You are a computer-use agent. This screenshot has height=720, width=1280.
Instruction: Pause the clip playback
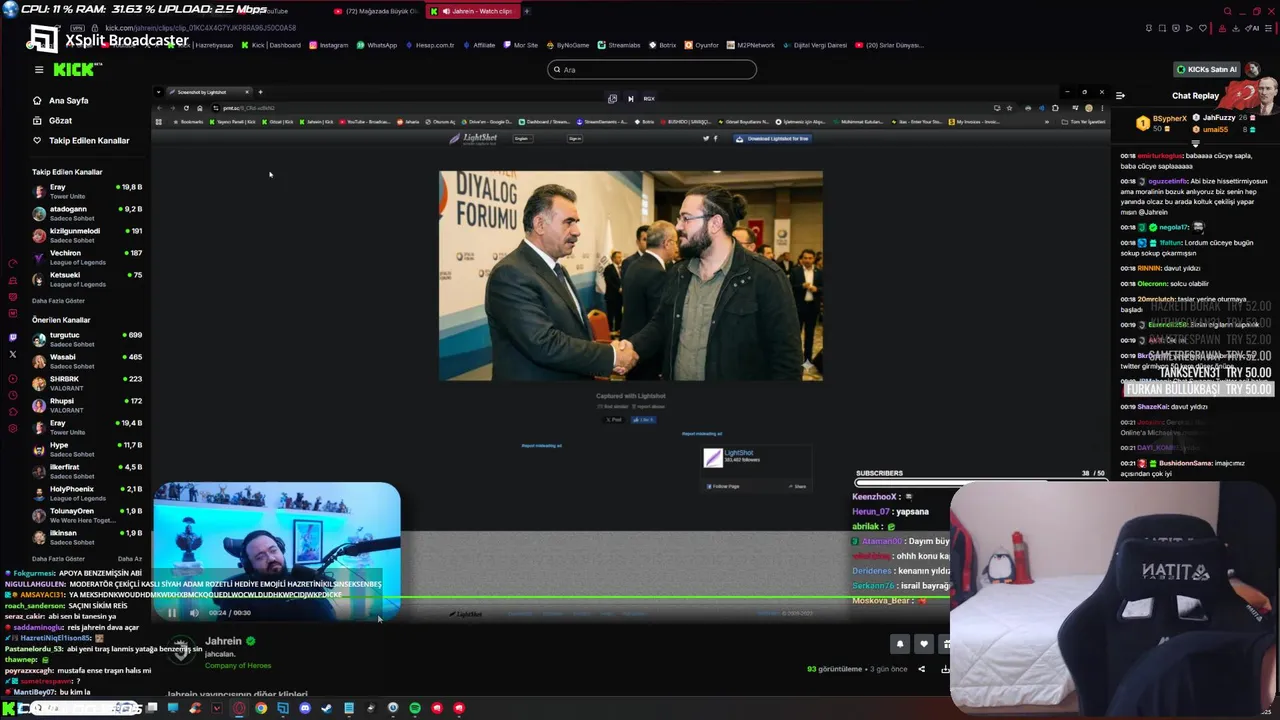(172, 613)
